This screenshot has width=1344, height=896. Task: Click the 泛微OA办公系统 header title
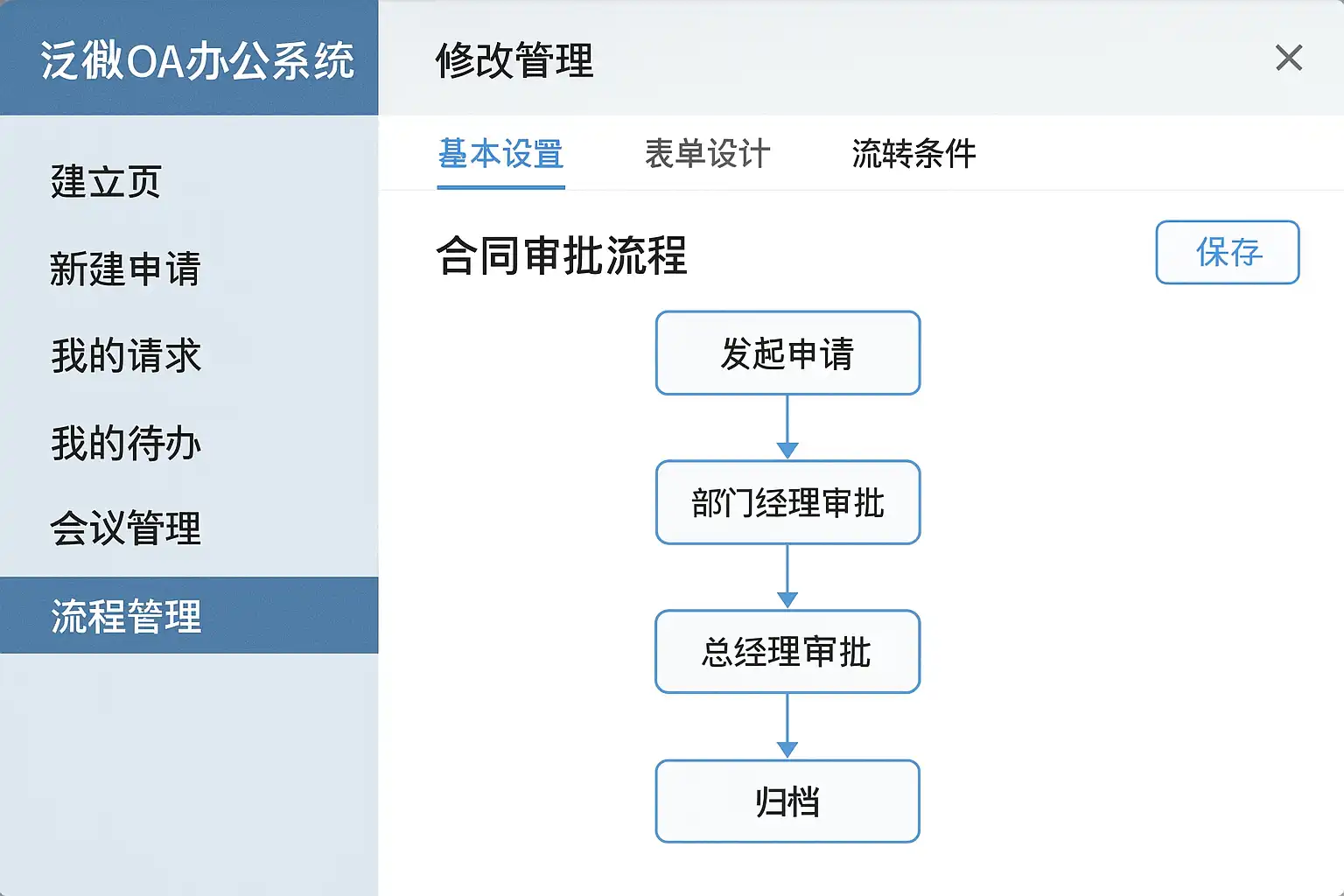pos(197,61)
